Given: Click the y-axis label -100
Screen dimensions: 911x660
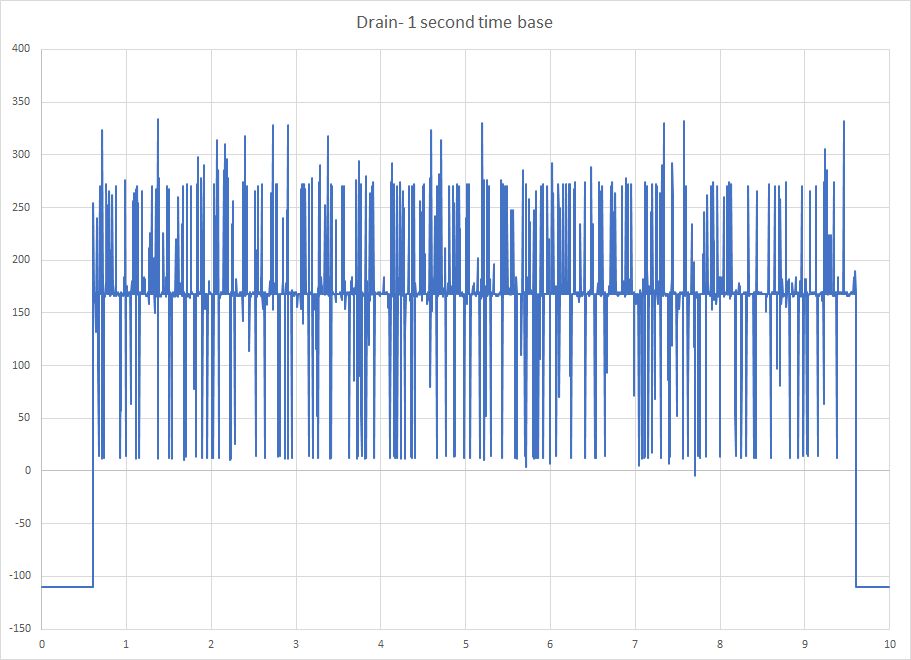Looking at the screenshot, I should click(x=19, y=576).
